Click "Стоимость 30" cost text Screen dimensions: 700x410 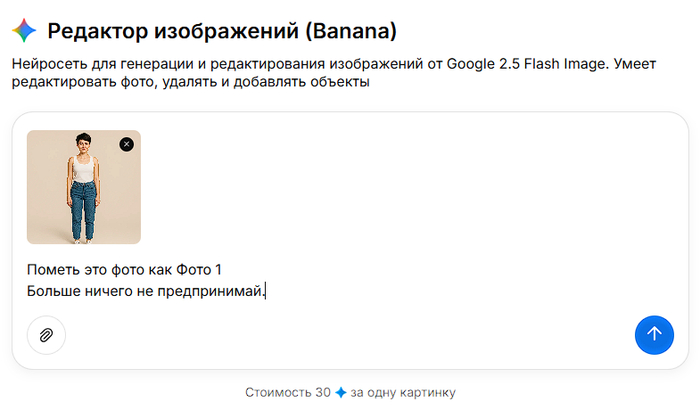click(x=288, y=393)
